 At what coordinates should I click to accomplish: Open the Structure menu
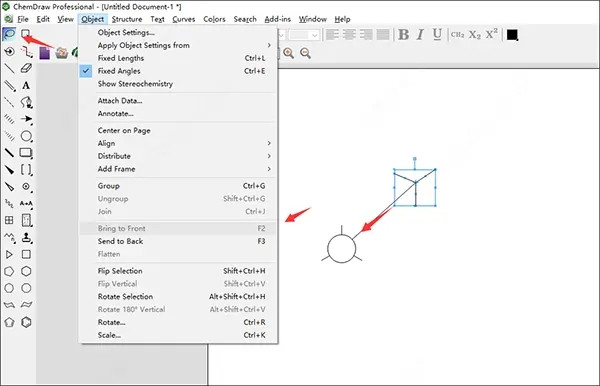pyautogui.click(x=127, y=19)
